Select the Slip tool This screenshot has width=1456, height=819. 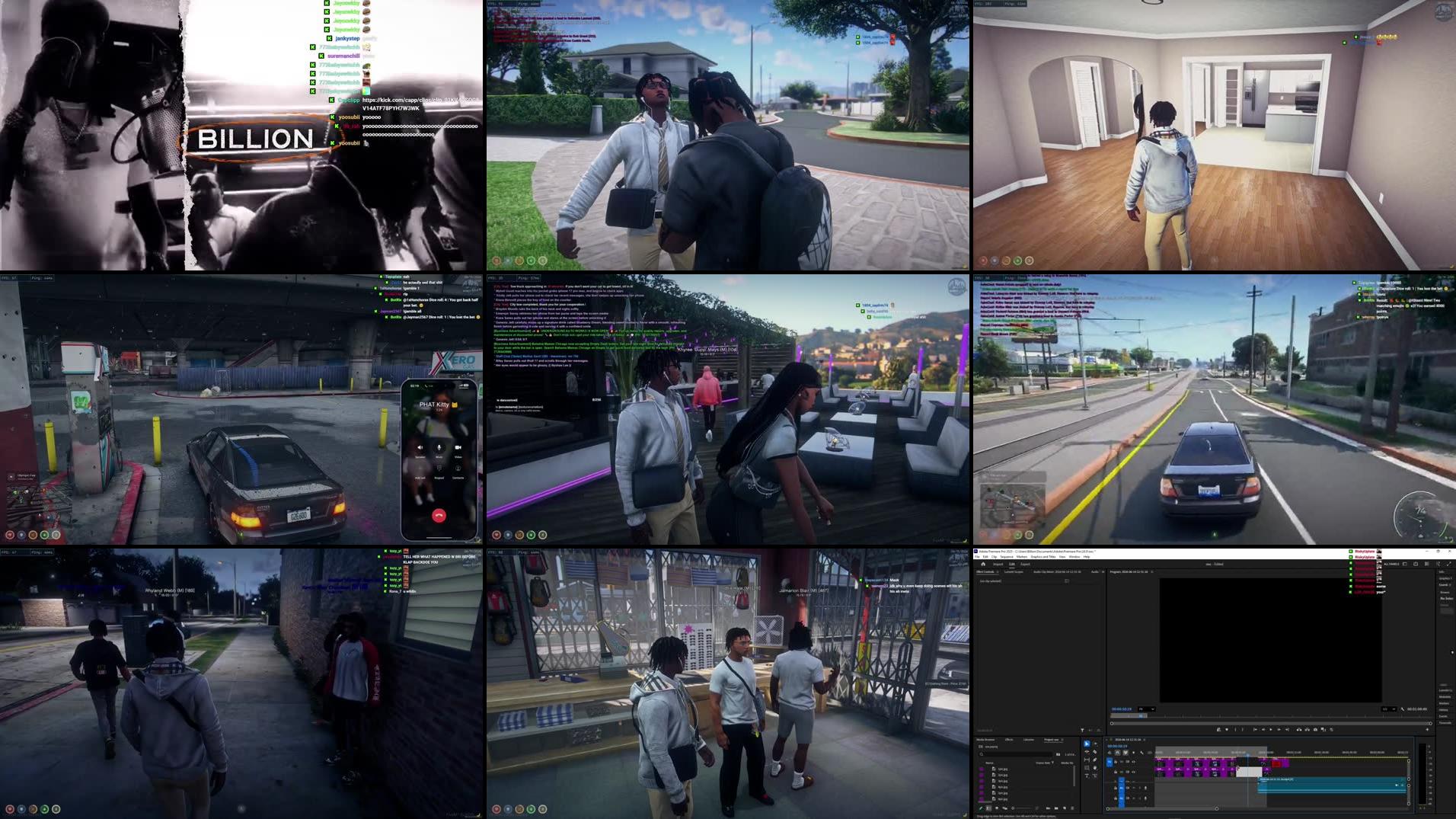[x=1087, y=760]
